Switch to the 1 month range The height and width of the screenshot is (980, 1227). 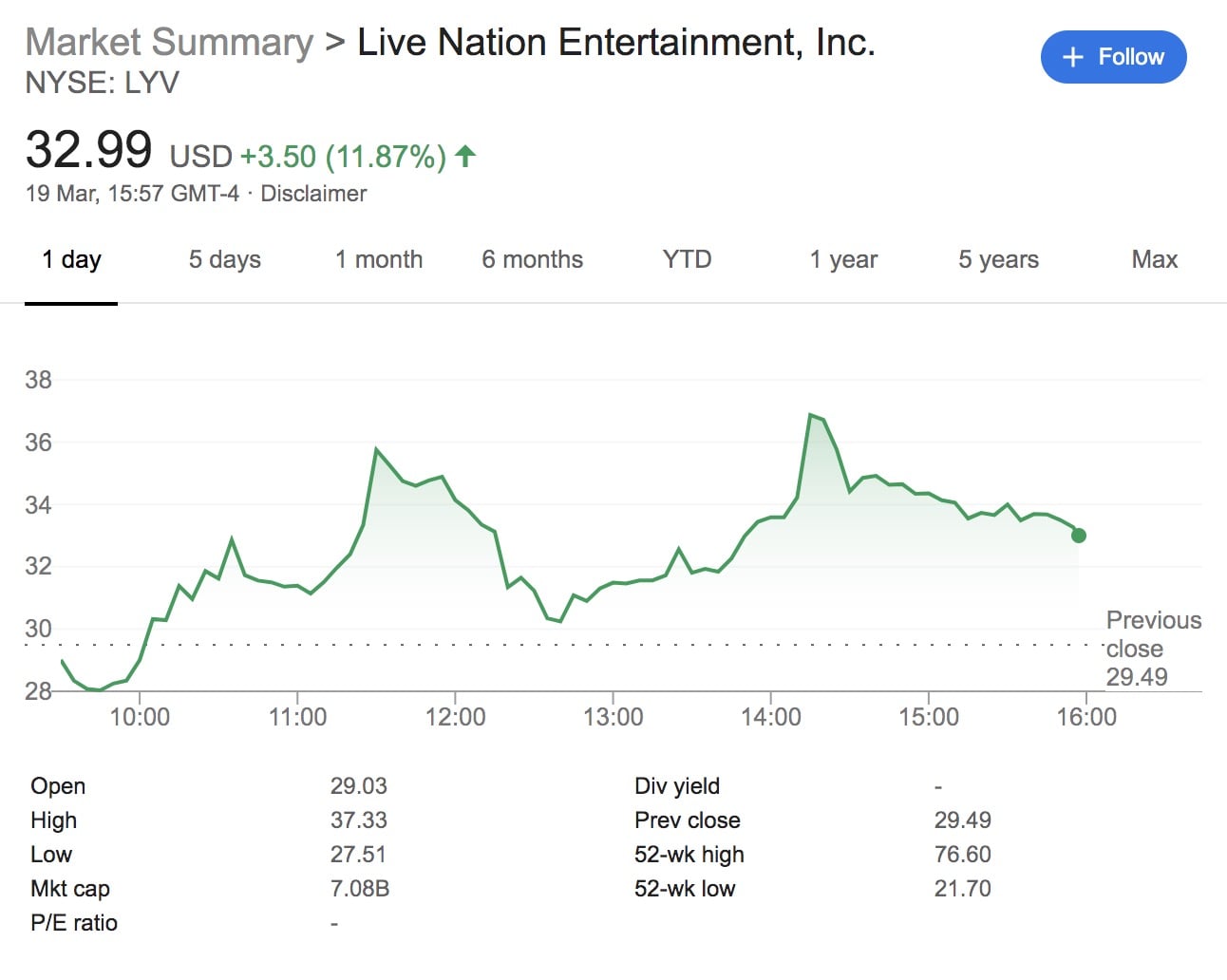[x=378, y=259]
